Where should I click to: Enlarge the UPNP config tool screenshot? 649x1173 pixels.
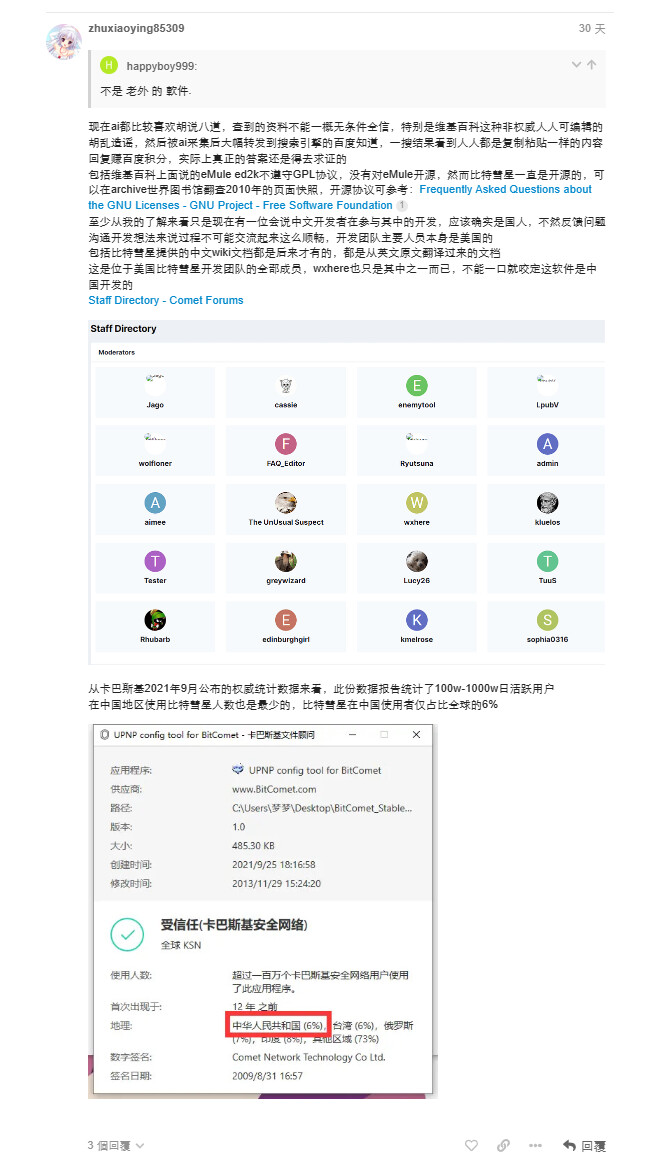click(261, 910)
